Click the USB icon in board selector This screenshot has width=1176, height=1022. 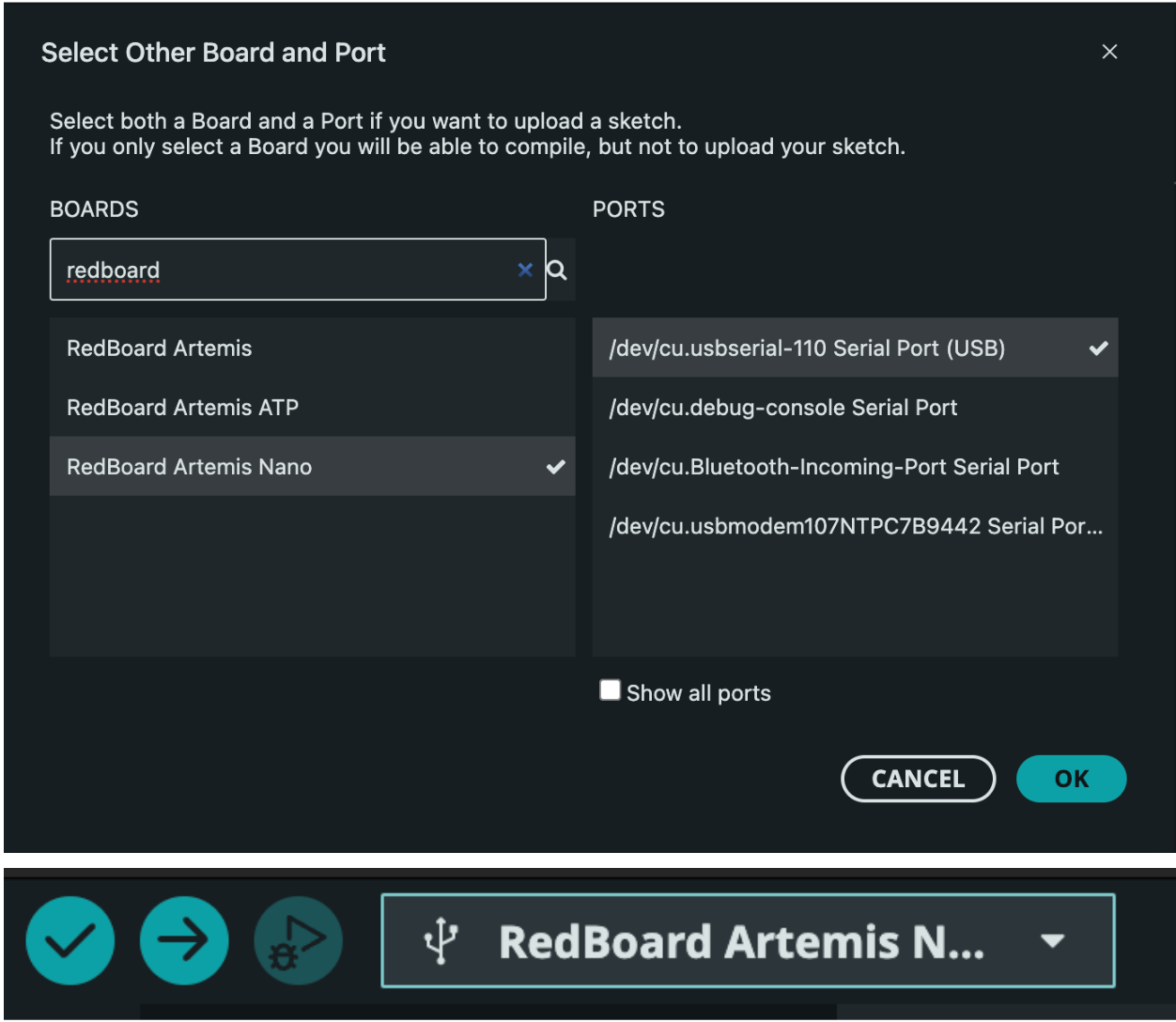click(x=441, y=941)
